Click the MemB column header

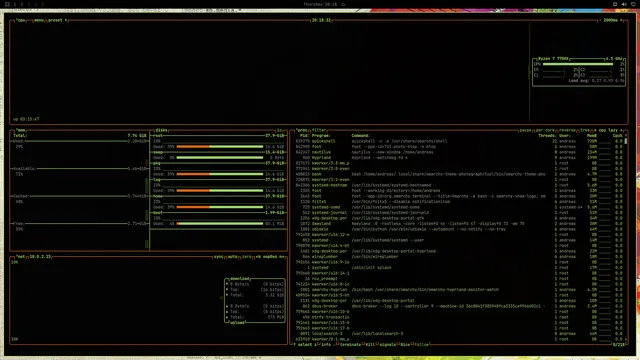[x=591, y=136]
